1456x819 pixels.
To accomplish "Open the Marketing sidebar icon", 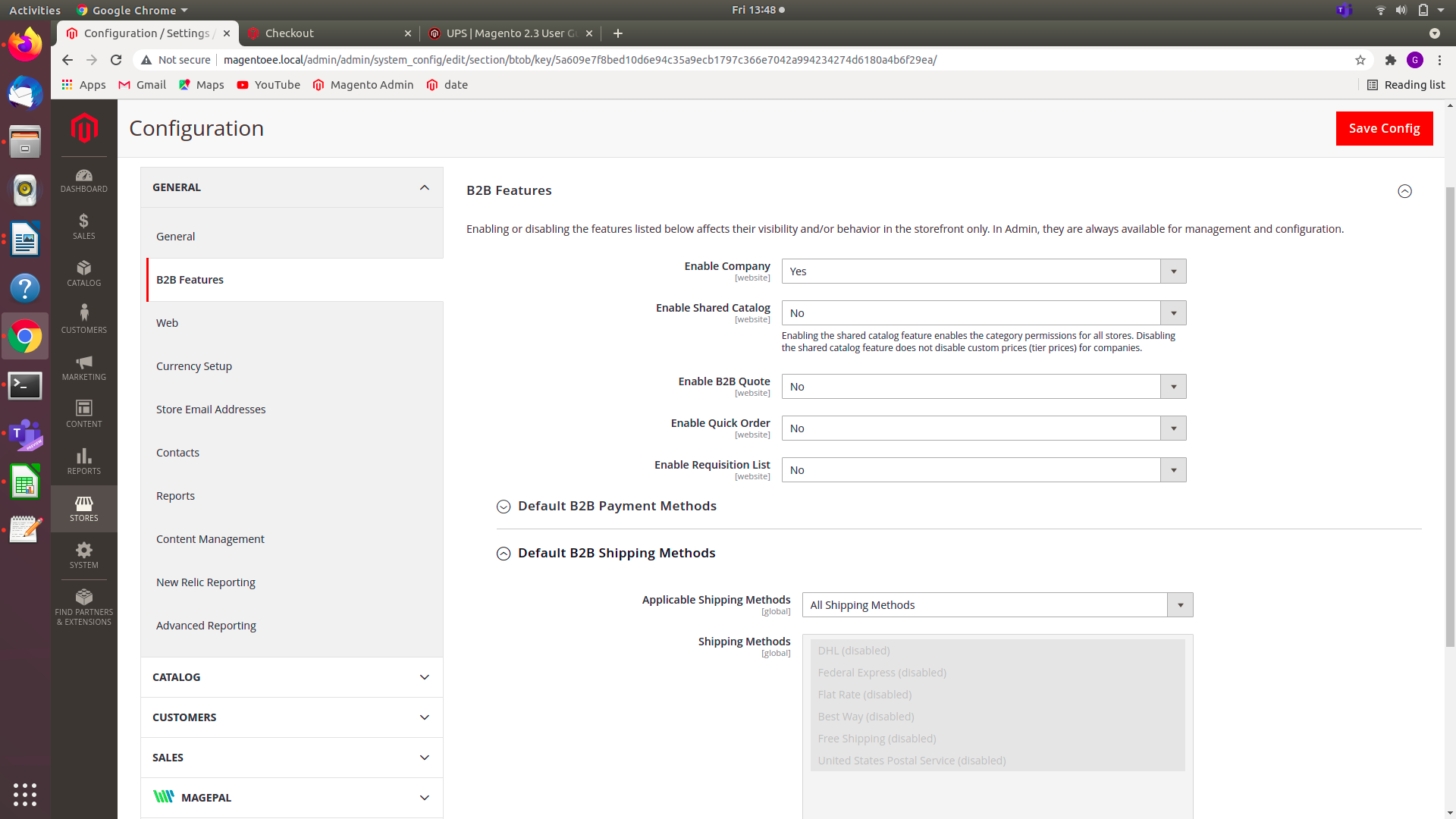I will (83, 368).
